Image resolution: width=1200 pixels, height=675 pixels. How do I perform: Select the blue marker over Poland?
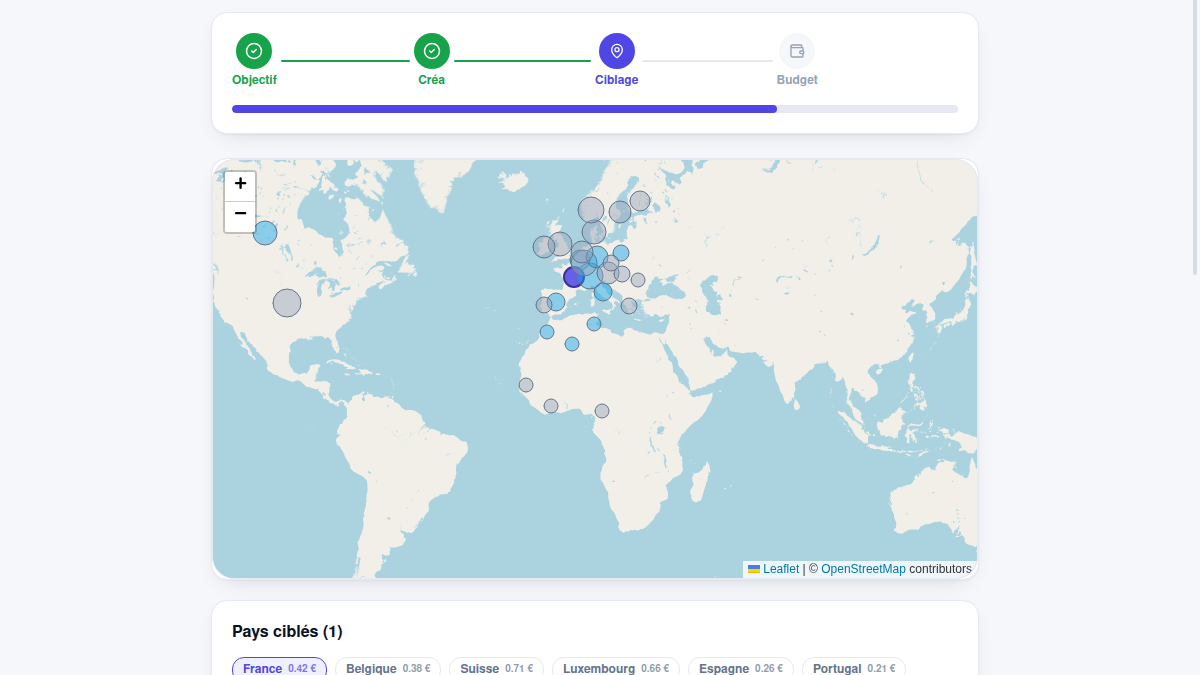pos(621,253)
